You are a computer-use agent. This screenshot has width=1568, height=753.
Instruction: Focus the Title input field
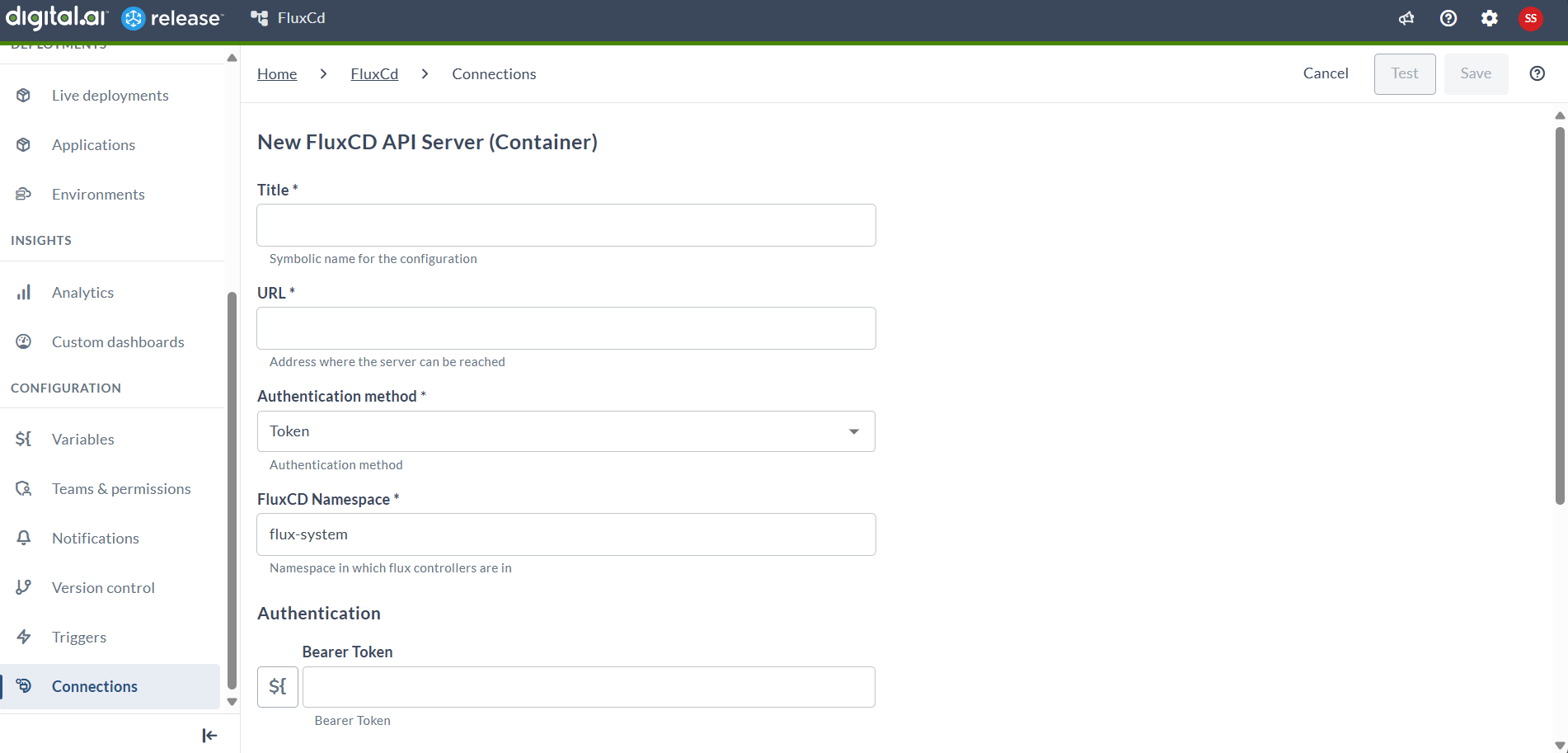566,225
